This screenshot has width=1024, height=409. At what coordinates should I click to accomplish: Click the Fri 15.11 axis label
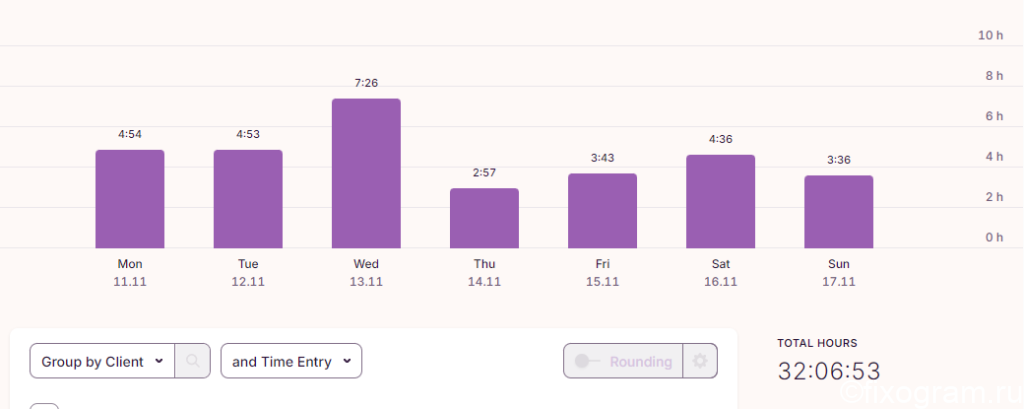[x=603, y=273]
